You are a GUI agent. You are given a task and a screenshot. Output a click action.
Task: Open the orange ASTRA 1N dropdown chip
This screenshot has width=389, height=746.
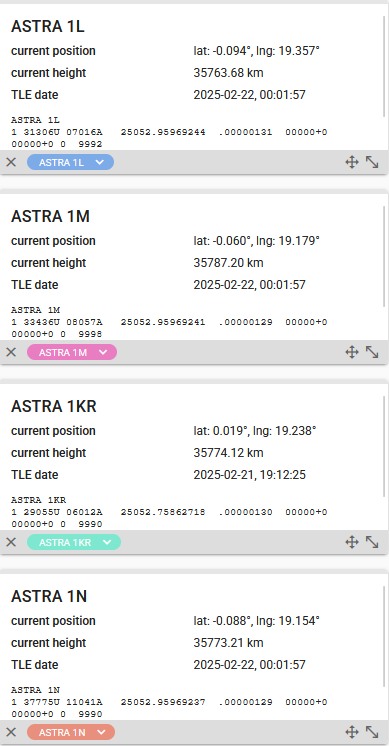[x=71, y=732]
